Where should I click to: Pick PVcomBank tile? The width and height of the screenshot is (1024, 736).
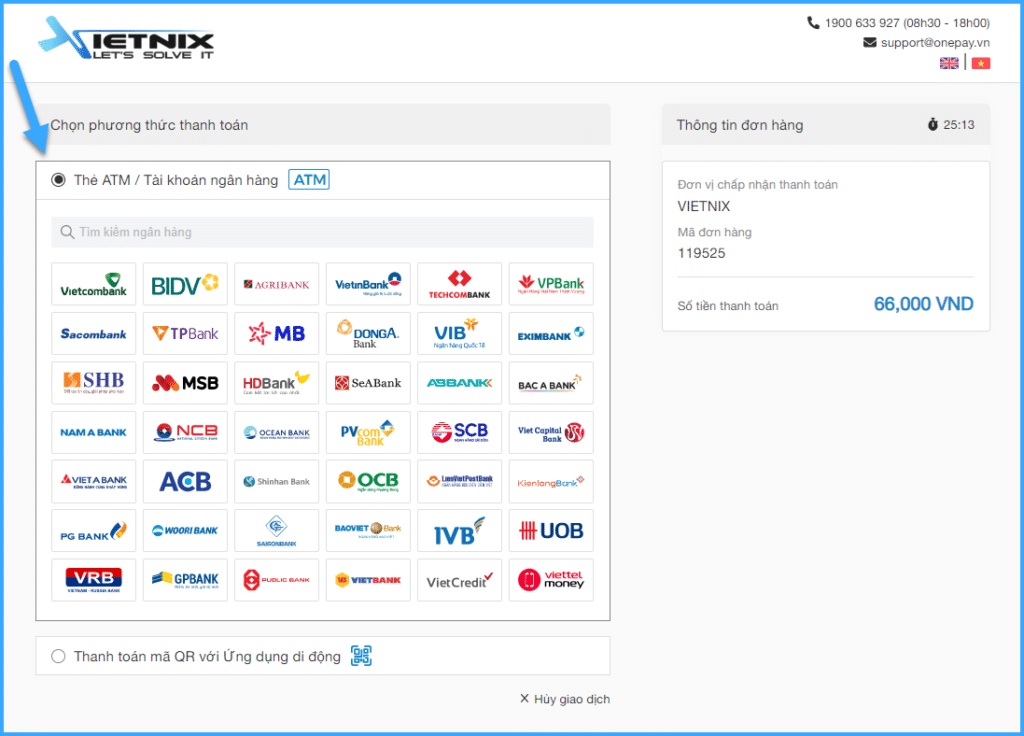coord(368,432)
